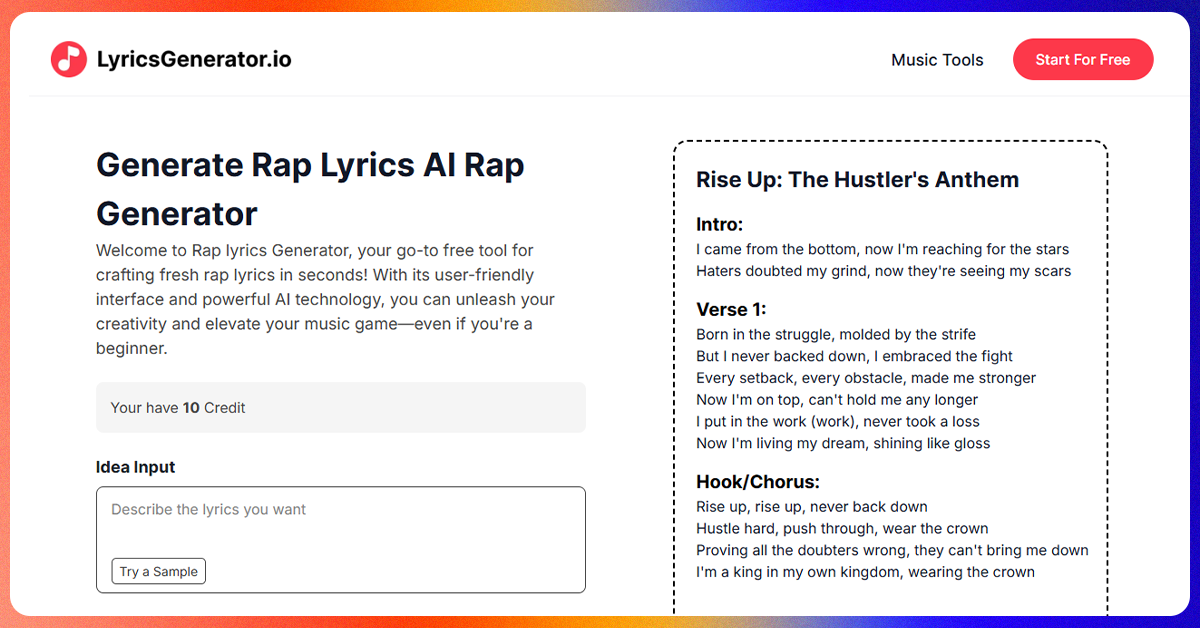Viewport: 1200px width, 628px height.
Task: Click the line "I'm a king in my own kingdom"
Action: [866, 572]
